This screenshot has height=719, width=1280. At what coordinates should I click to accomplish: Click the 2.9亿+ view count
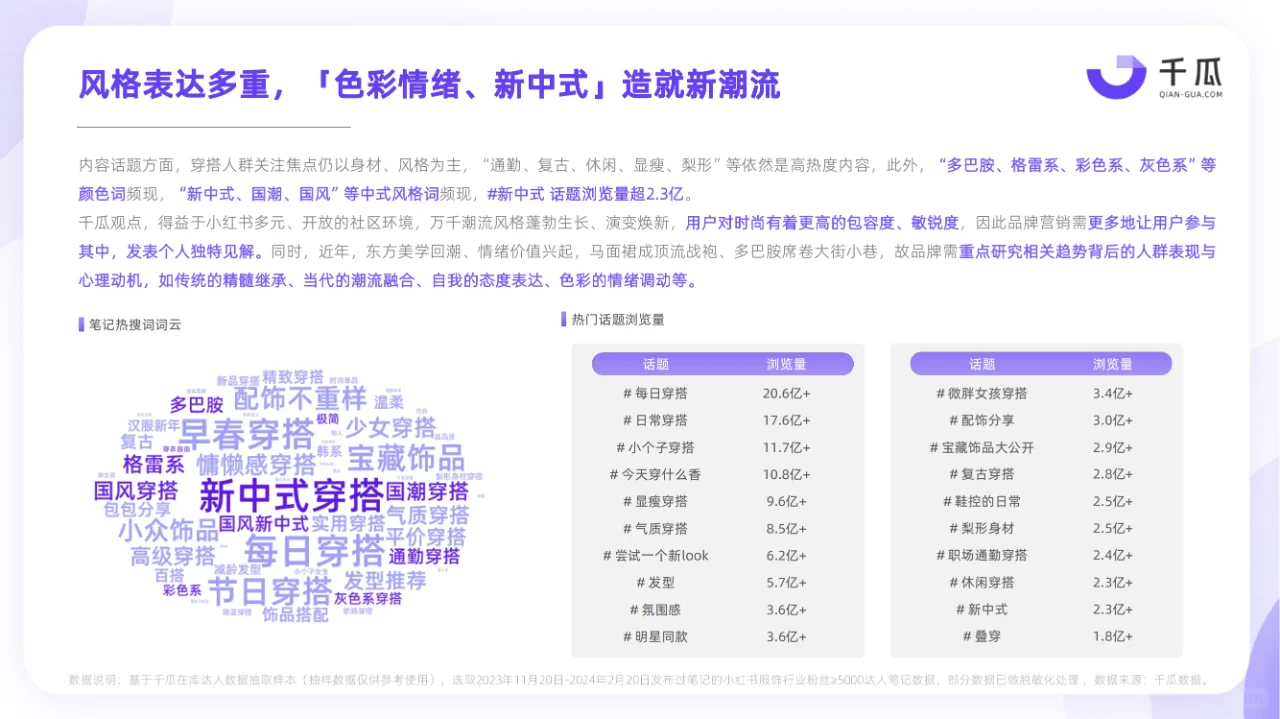click(1112, 447)
